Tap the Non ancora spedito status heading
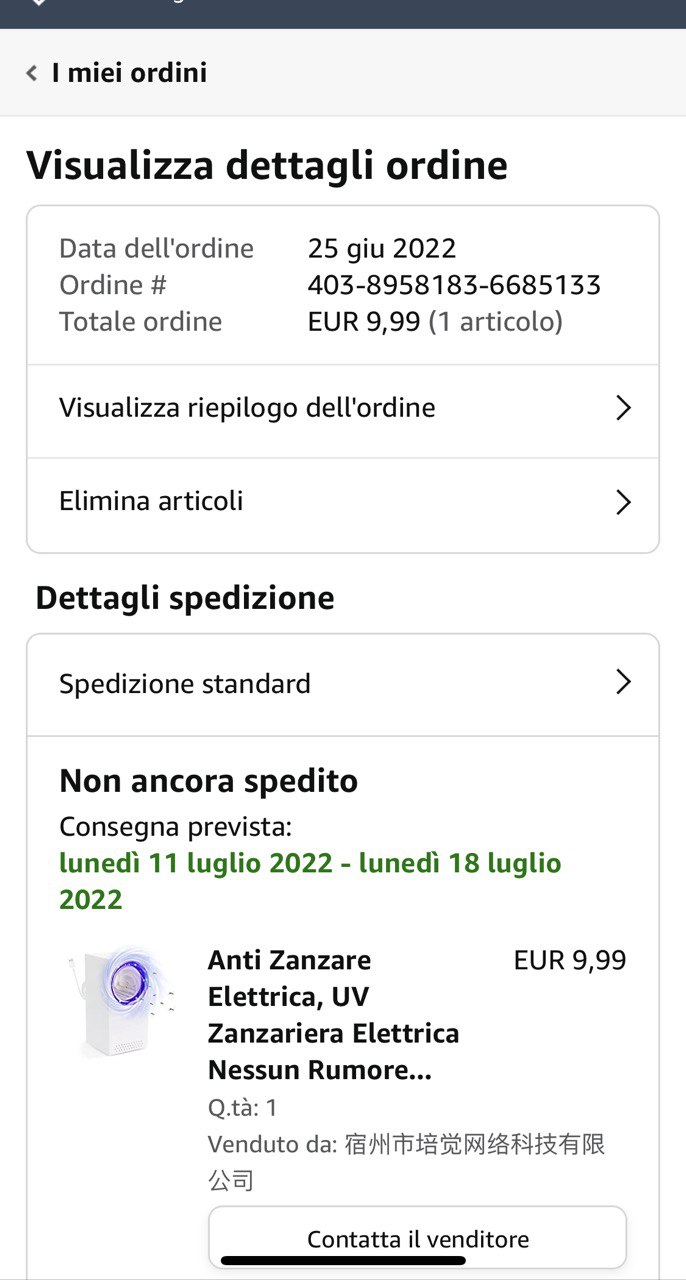The height and width of the screenshot is (1280, 686). pyautogui.click(x=208, y=781)
